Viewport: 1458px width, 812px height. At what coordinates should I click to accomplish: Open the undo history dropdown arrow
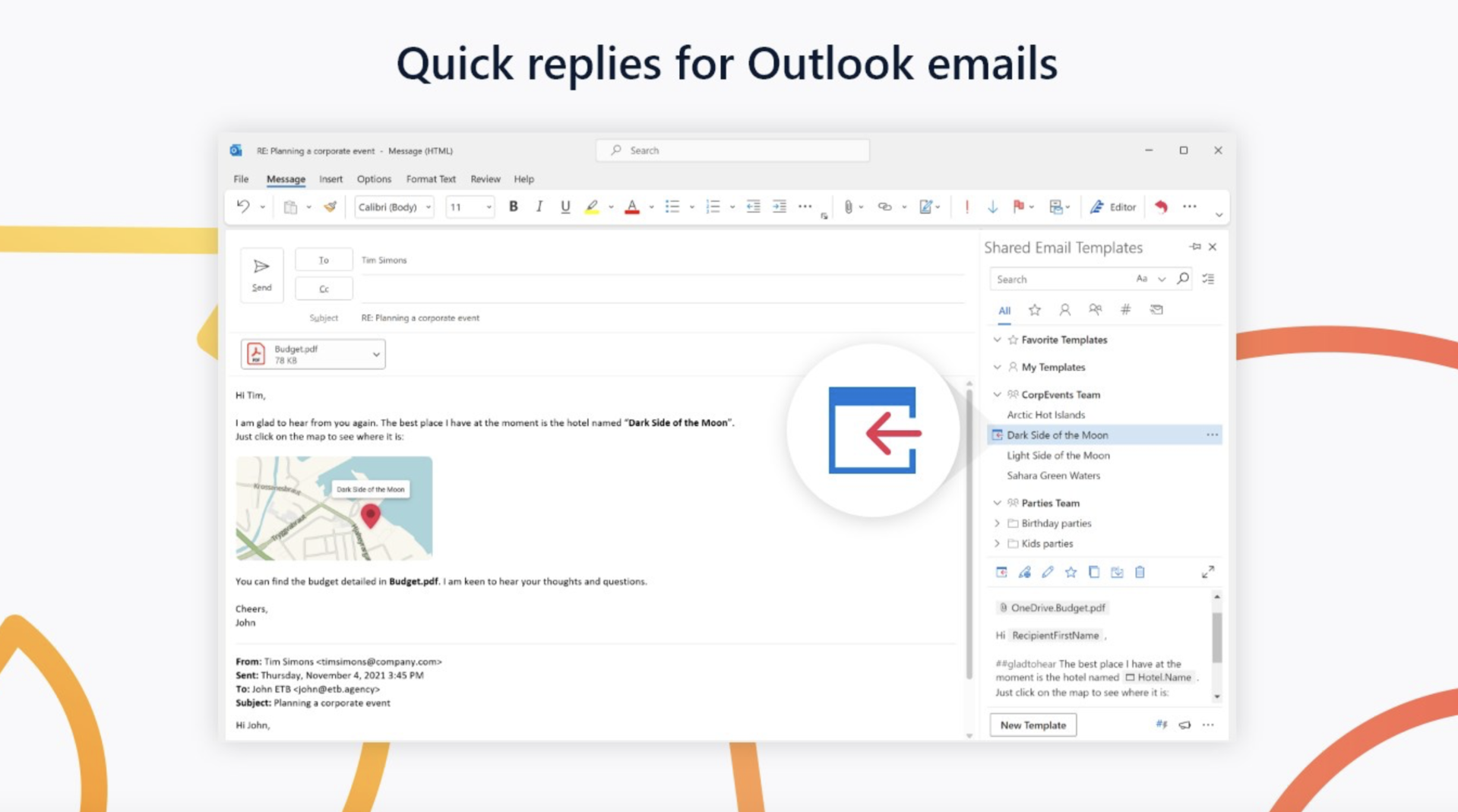click(x=263, y=207)
